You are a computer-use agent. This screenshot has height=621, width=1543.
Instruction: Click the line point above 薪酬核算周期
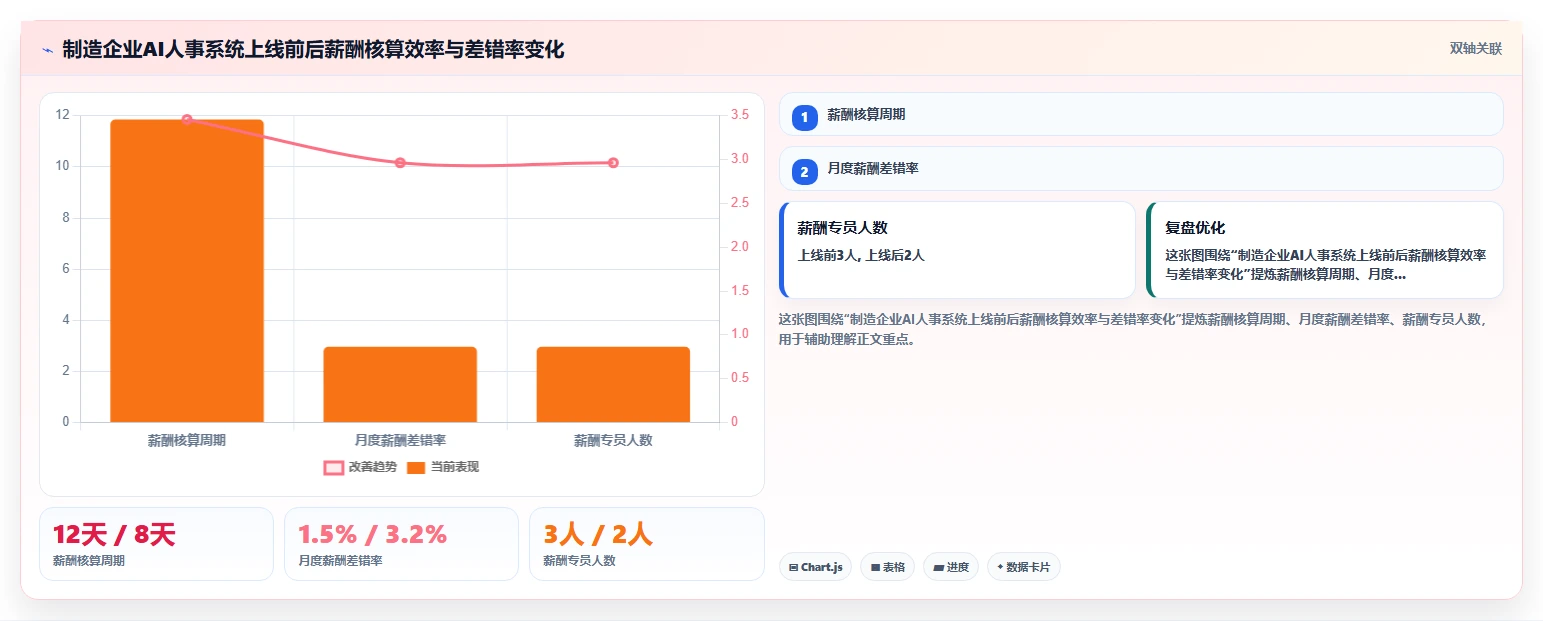click(187, 120)
